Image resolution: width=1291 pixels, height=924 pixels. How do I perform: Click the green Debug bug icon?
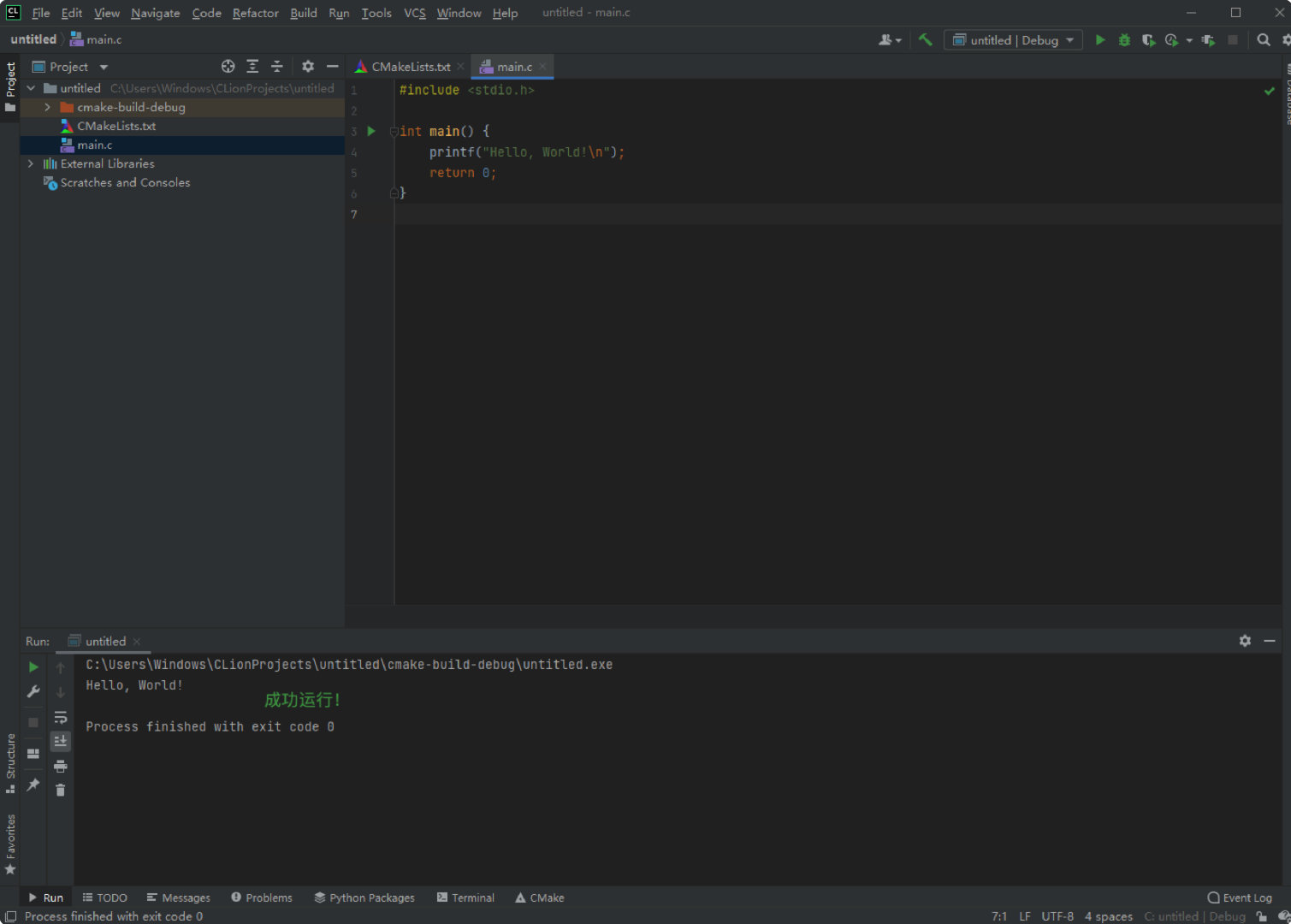pos(1124,40)
